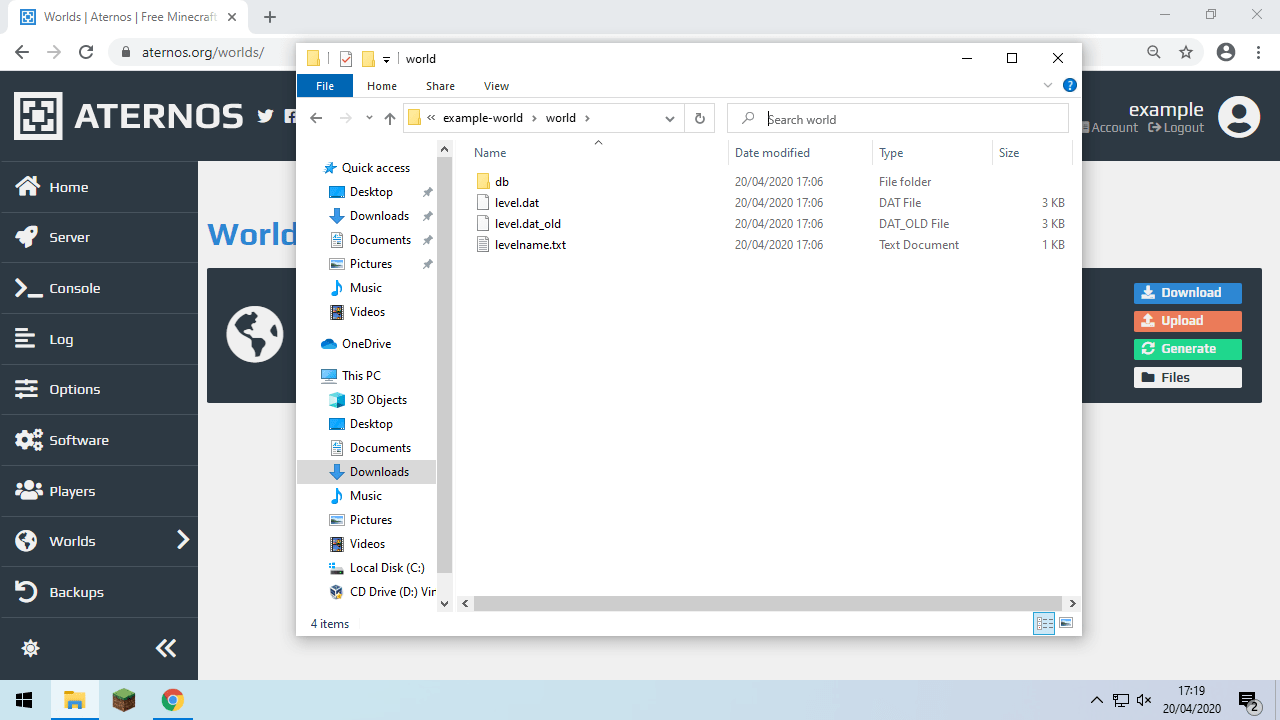This screenshot has width=1280, height=720.
Task: Go to Aternos Players page
Action: (99, 491)
